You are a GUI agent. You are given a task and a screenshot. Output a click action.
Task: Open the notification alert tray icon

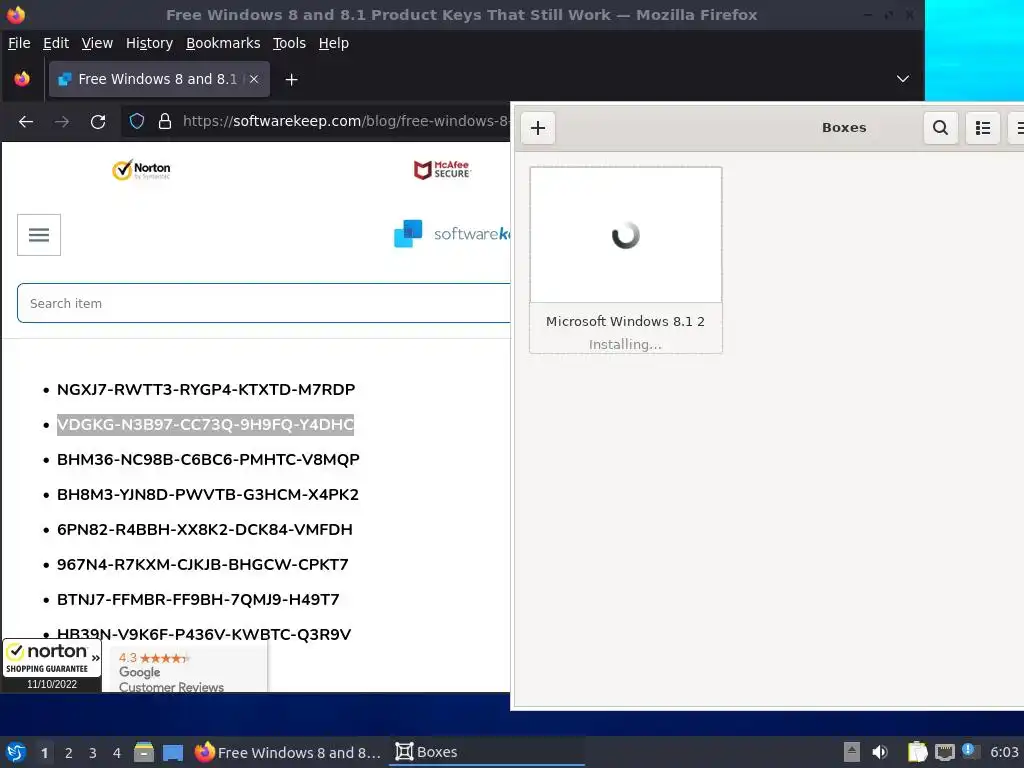pyautogui.click(x=970, y=751)
